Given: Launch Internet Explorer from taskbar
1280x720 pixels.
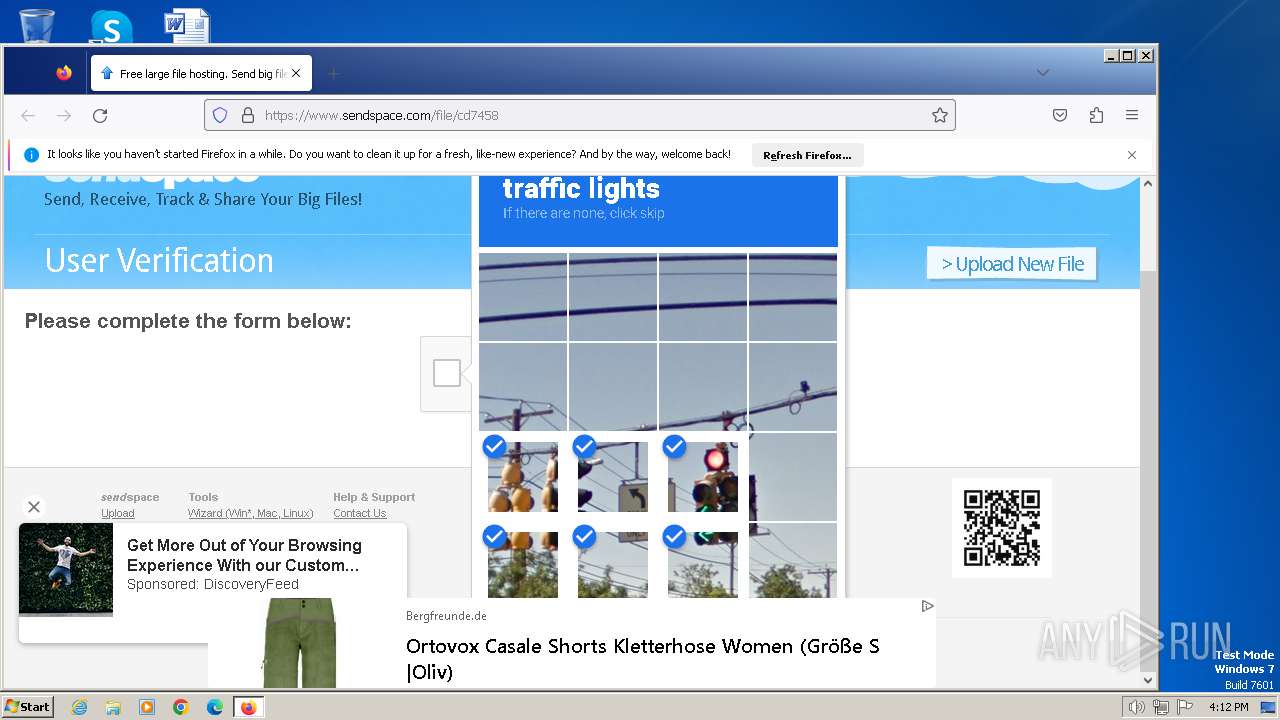Looking at the screenshot, I should coord(79,707).
